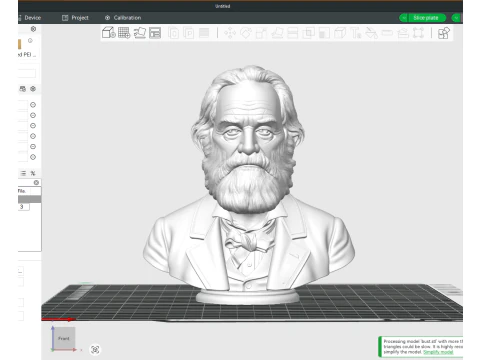This screenshot has height=360, width=480.
Task: Select the Measure tool
Action: 387,33
